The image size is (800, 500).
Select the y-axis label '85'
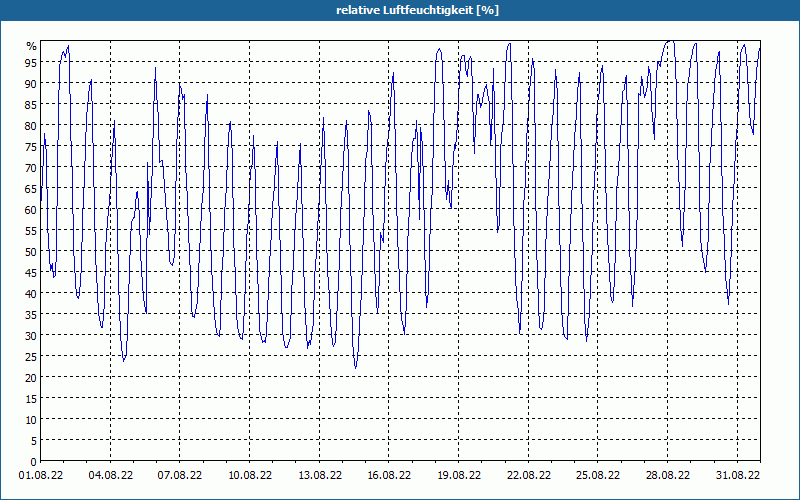[31, 105]
